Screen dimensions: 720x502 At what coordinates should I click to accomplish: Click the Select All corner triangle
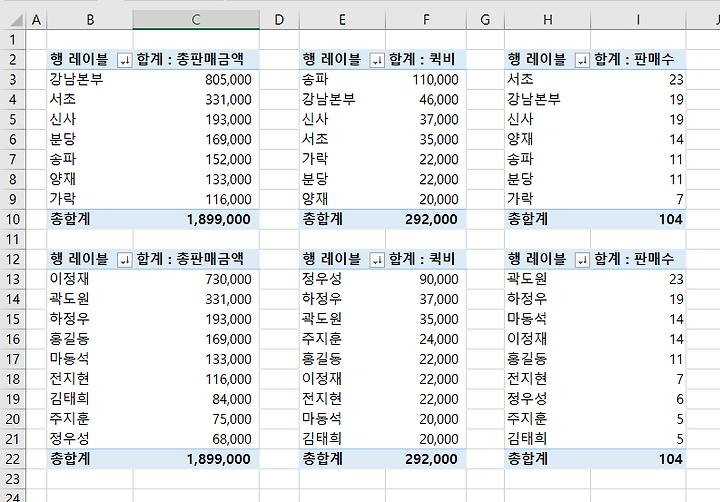16,20
